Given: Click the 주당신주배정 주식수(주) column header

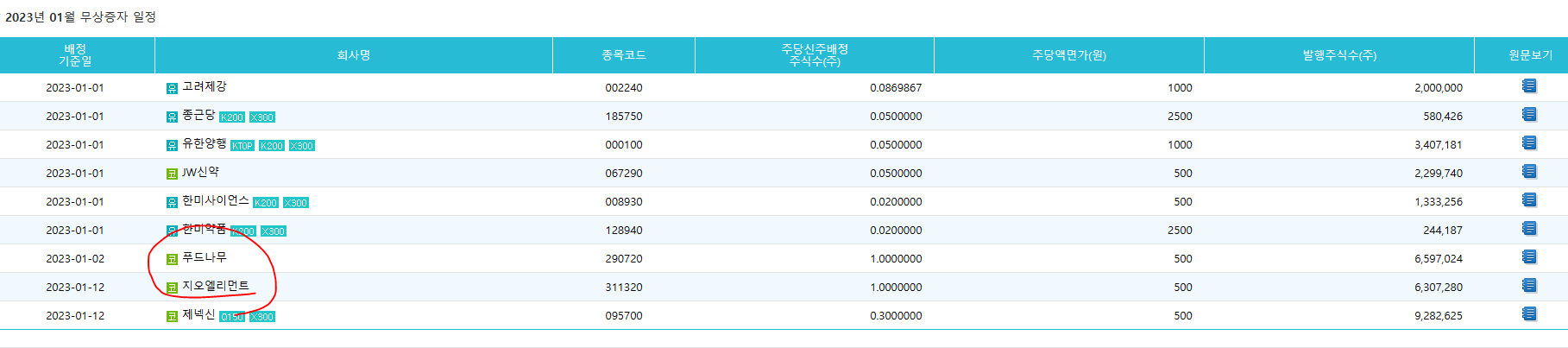Looking at the screenshot, I should [x=815, y=55].
